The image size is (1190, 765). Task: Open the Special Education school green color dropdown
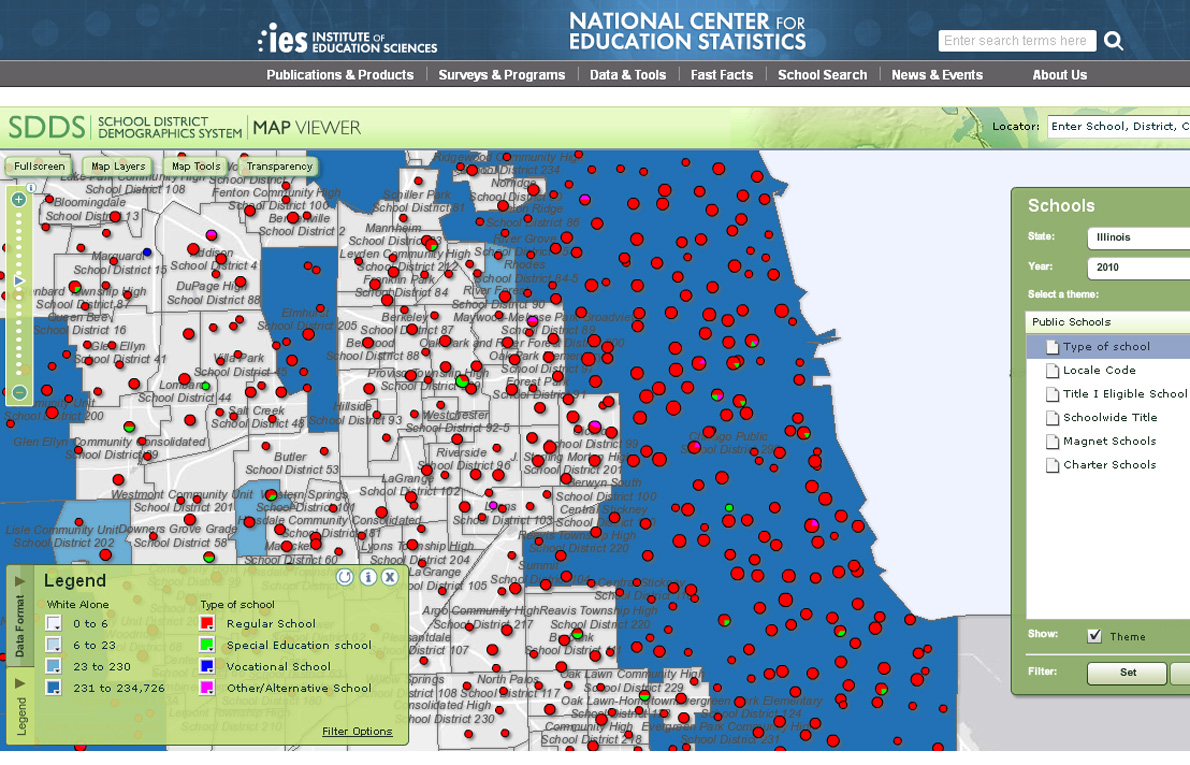click(206, 644)
